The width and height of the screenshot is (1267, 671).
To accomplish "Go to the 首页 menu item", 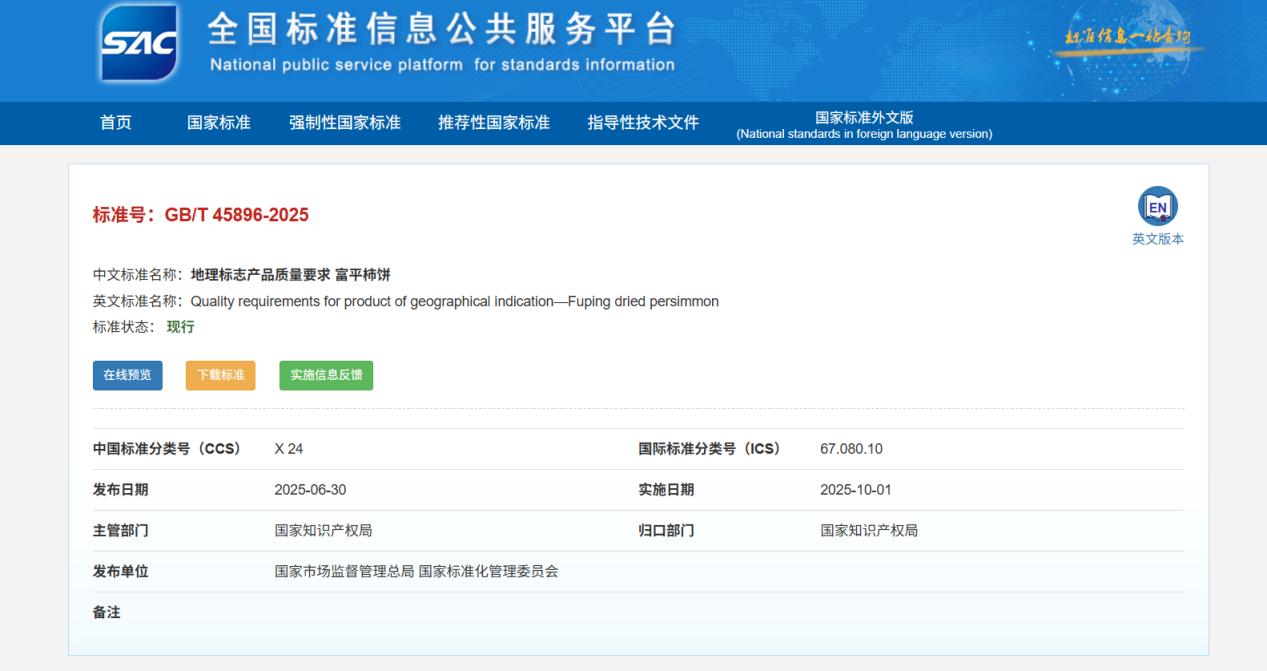I will (x=116, y=123).
